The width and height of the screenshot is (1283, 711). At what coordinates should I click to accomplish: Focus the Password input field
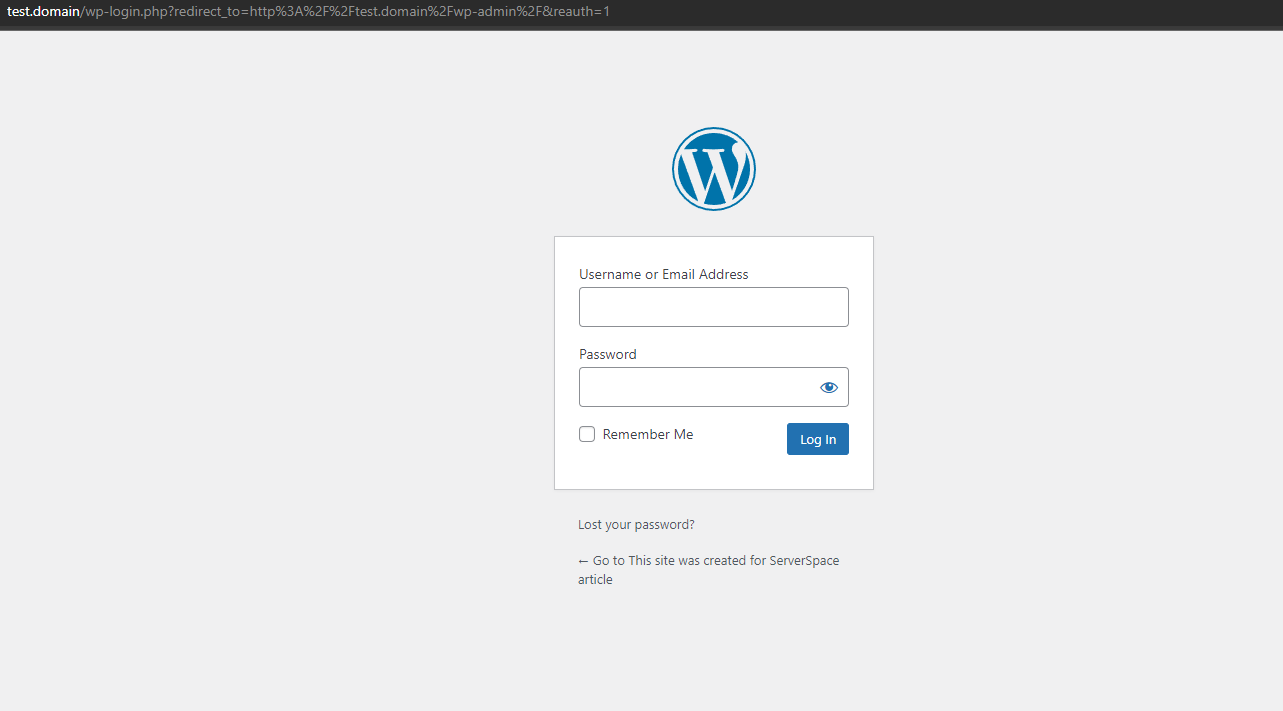tap(714, 387)
